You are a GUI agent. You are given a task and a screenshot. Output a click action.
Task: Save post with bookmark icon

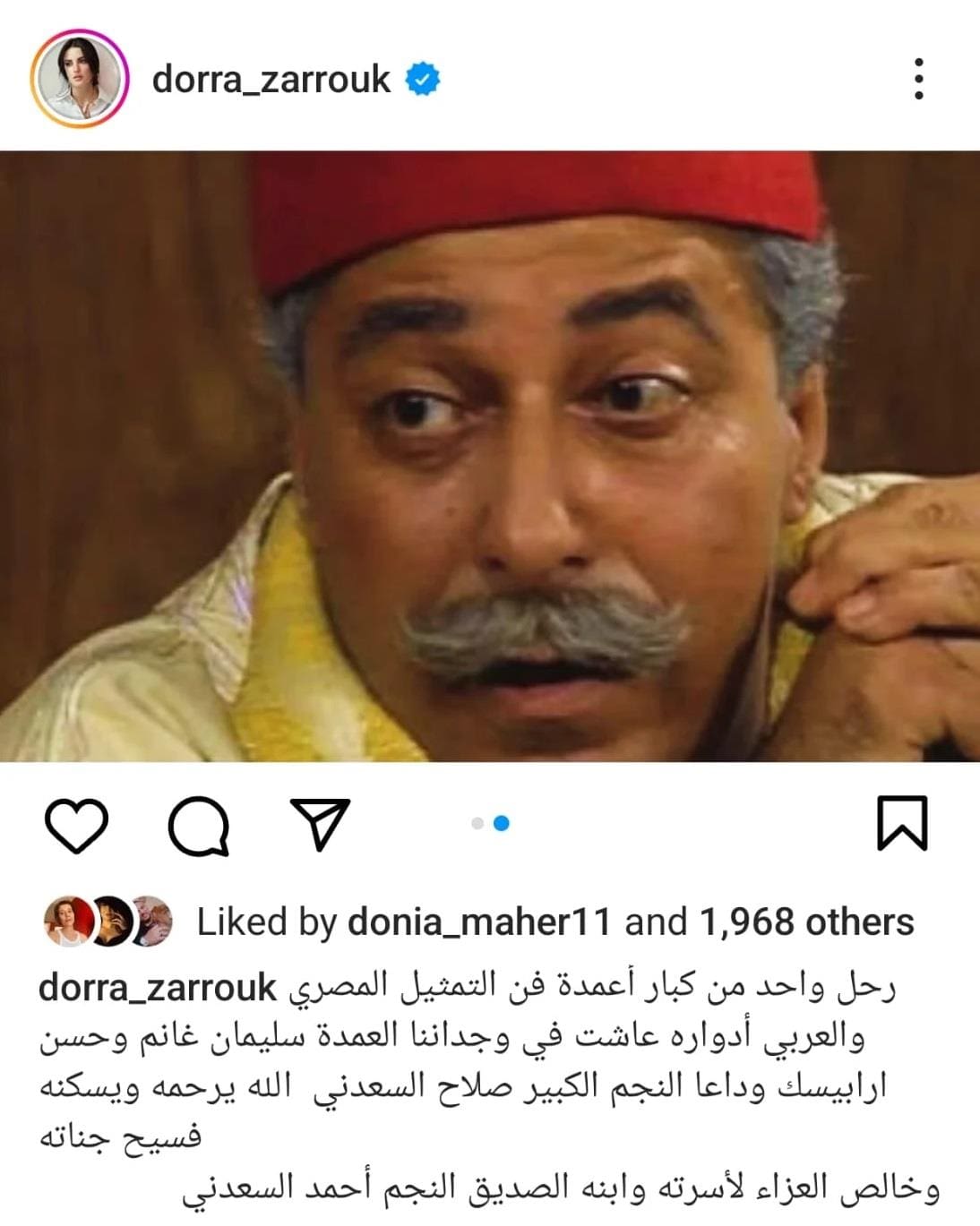coord(901,822)
